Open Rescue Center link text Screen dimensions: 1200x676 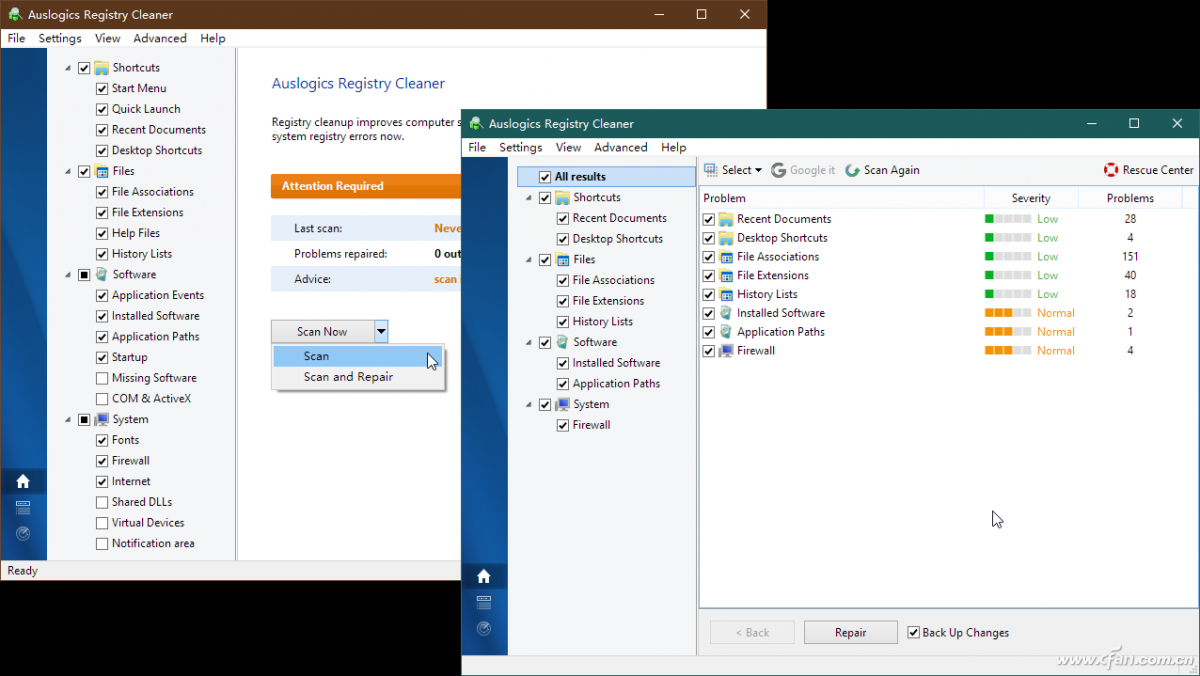1158,170
